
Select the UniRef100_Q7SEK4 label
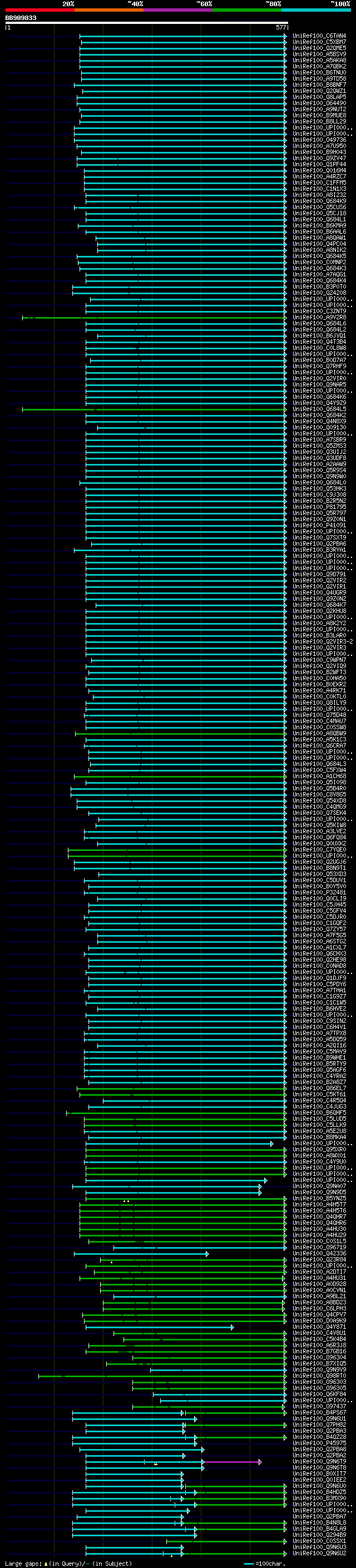click(319, 813)
